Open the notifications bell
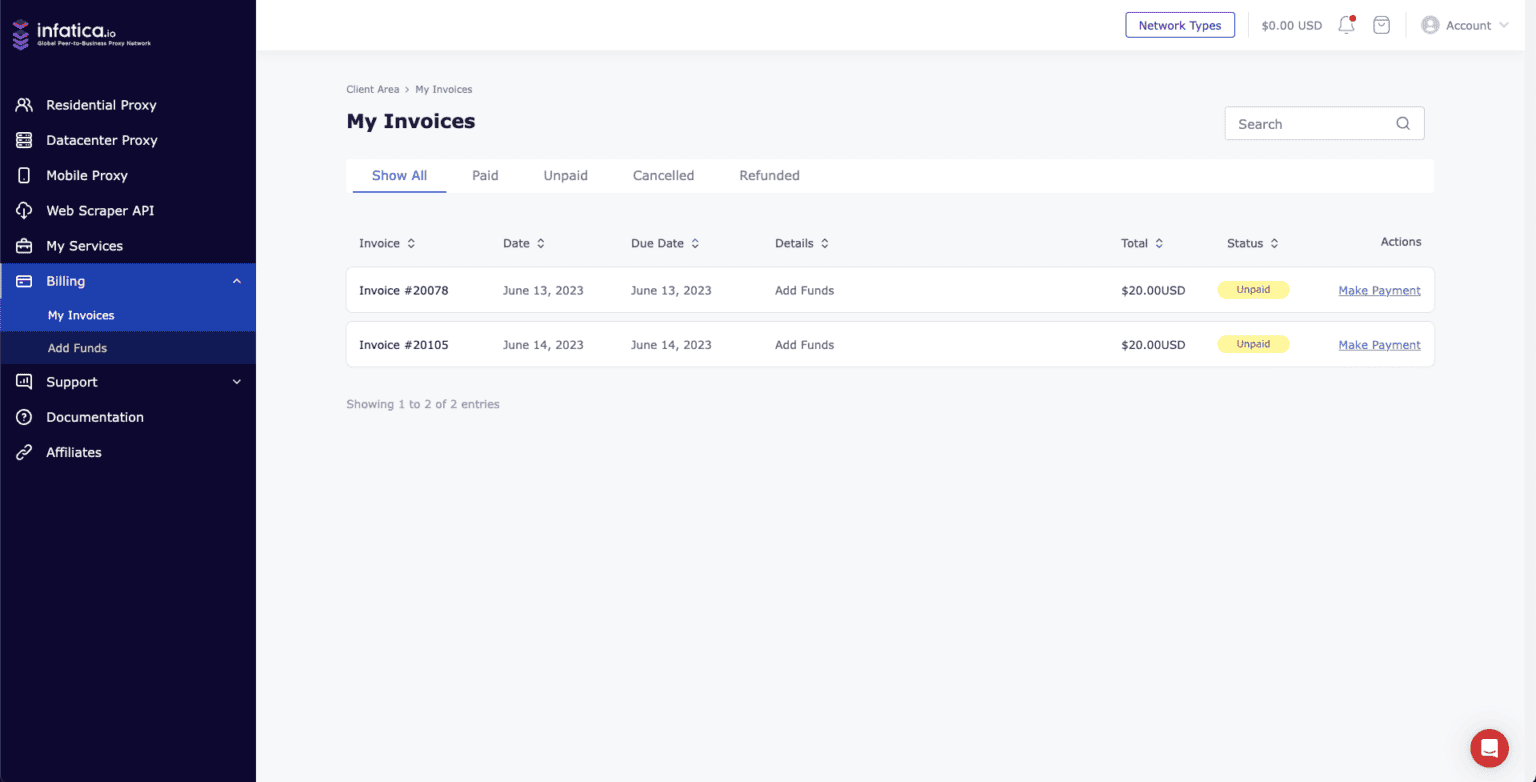The height and width of the screenshot is (782, 1536). click(x=1345, y=24)
